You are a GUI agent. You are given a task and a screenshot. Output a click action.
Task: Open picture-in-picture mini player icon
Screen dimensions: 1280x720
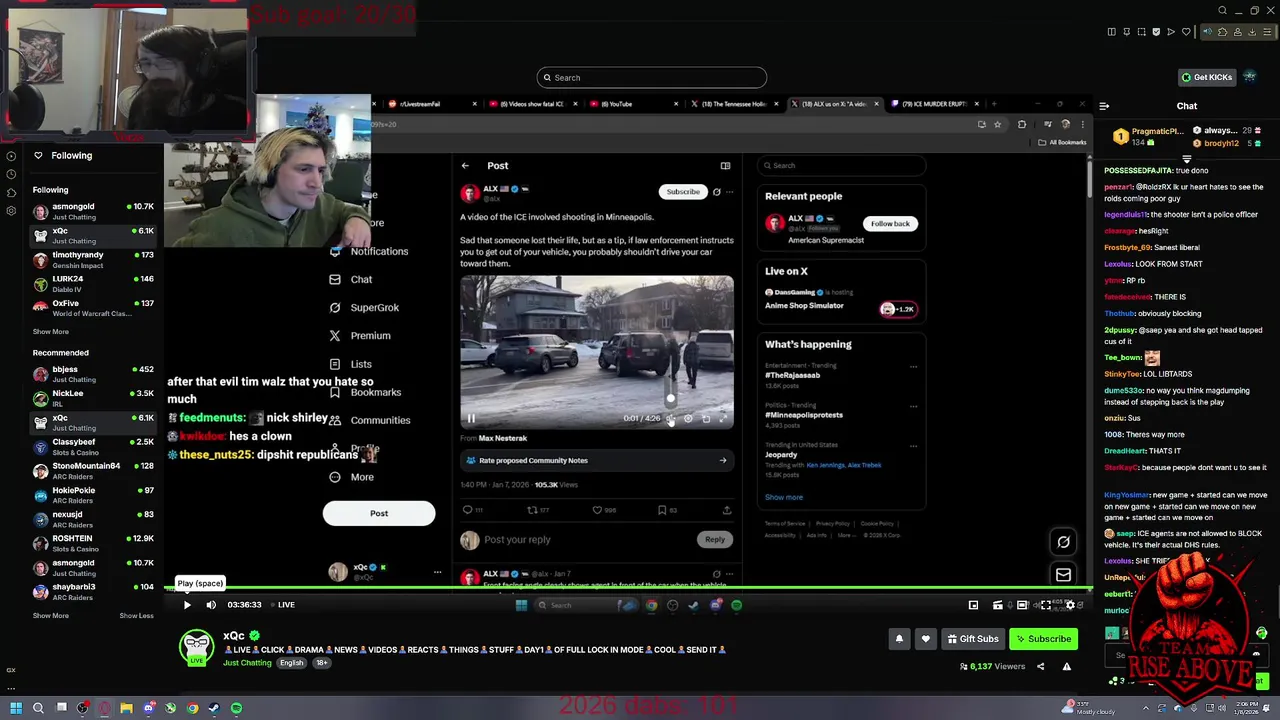point(973,605)
